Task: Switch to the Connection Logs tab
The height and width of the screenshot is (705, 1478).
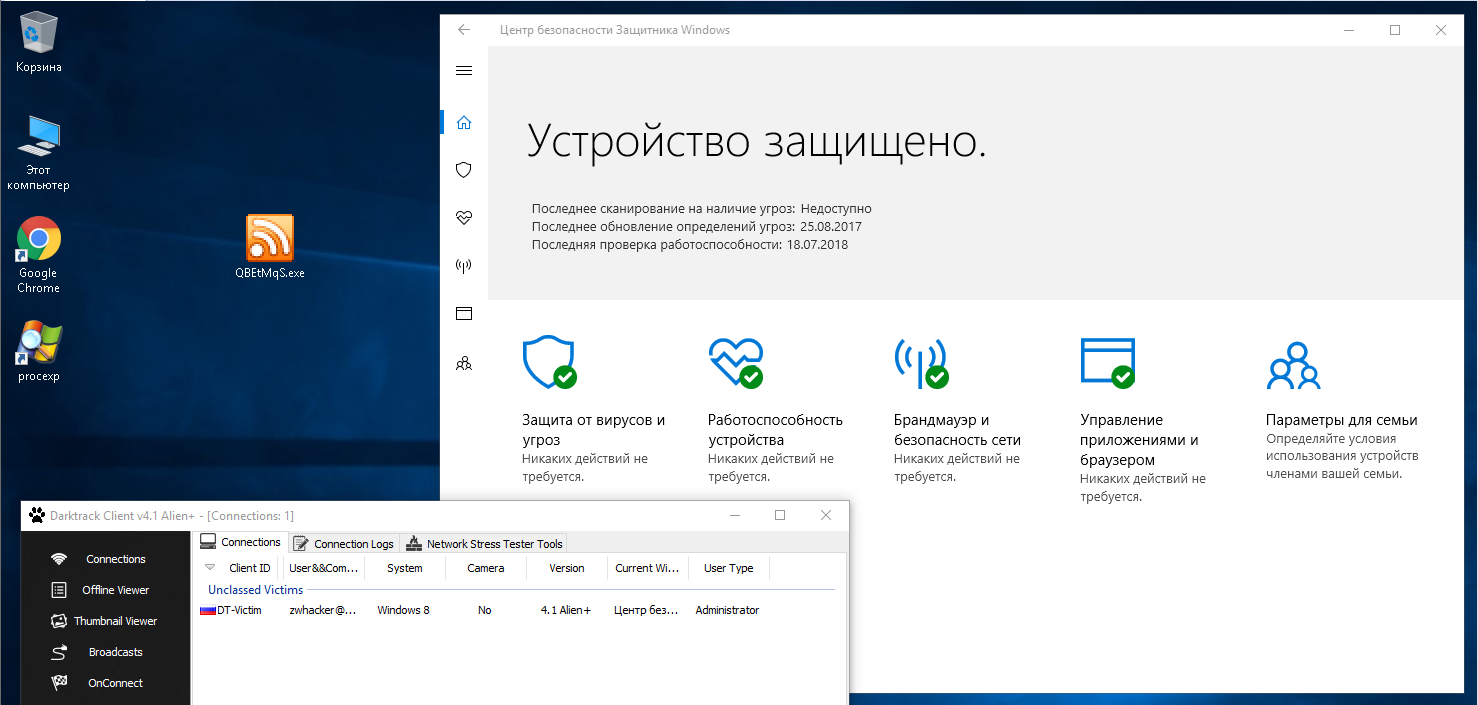Action: [x=344, y=544]
